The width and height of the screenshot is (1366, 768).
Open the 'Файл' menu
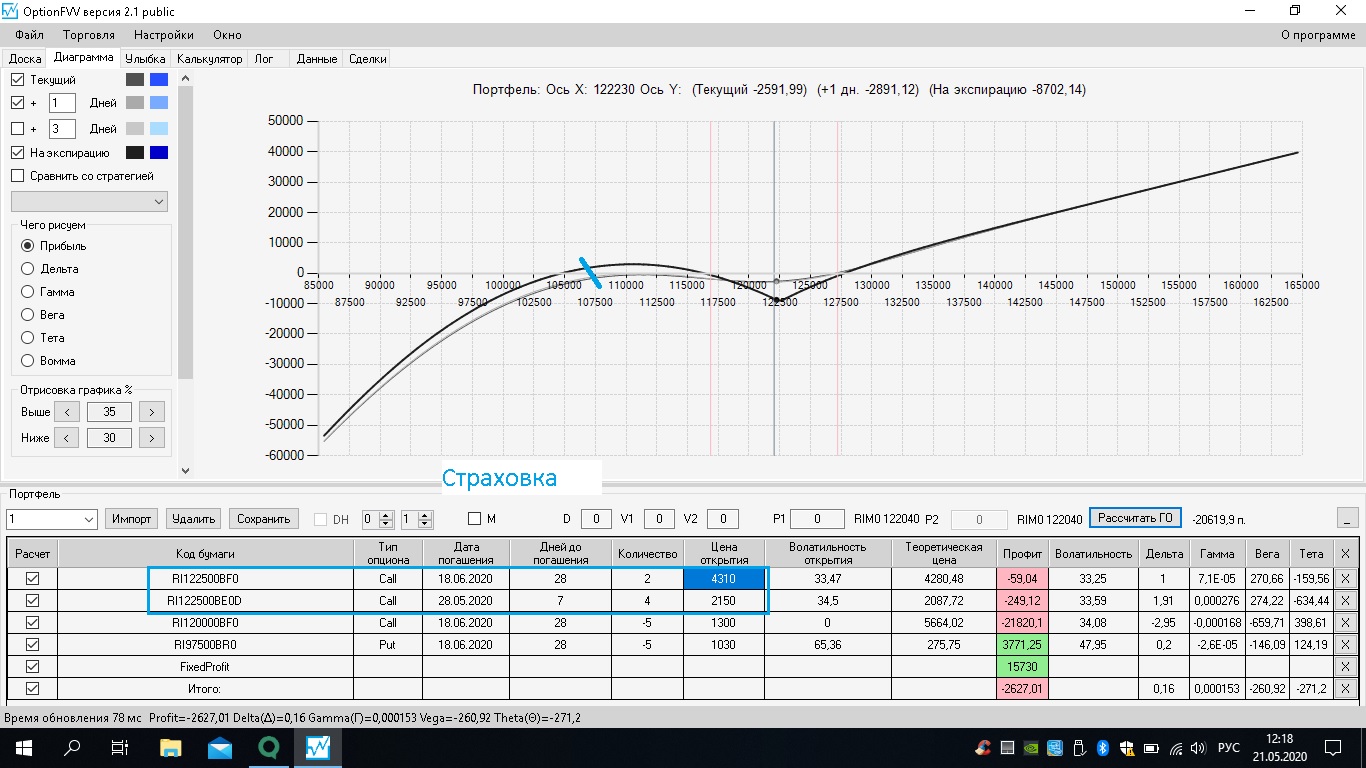[30, 35]
